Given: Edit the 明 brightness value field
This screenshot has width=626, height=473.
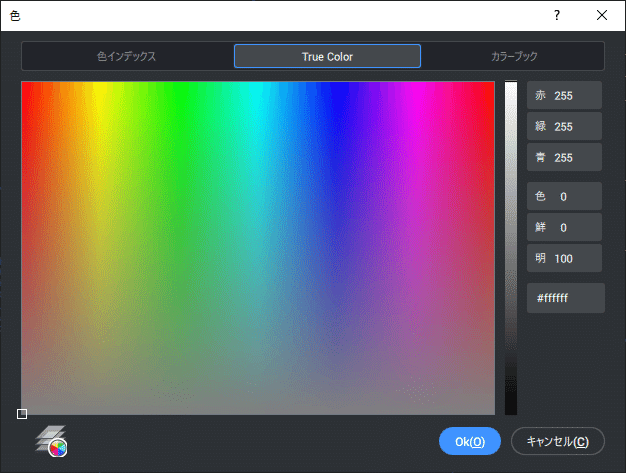Looking at the screenshot, I should pyautogui.click(x=564, y=258).
